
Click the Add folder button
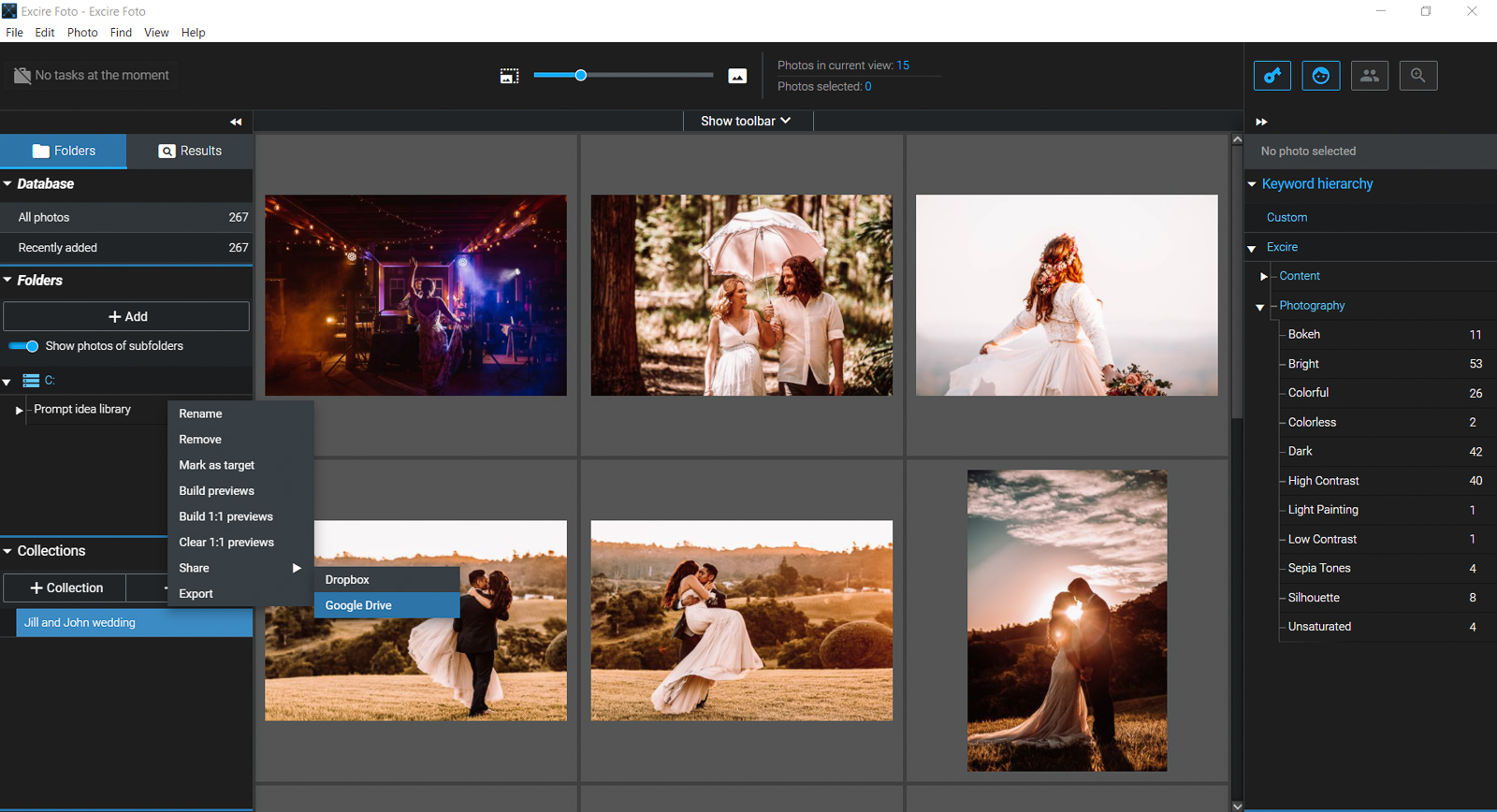coord(126,316)
